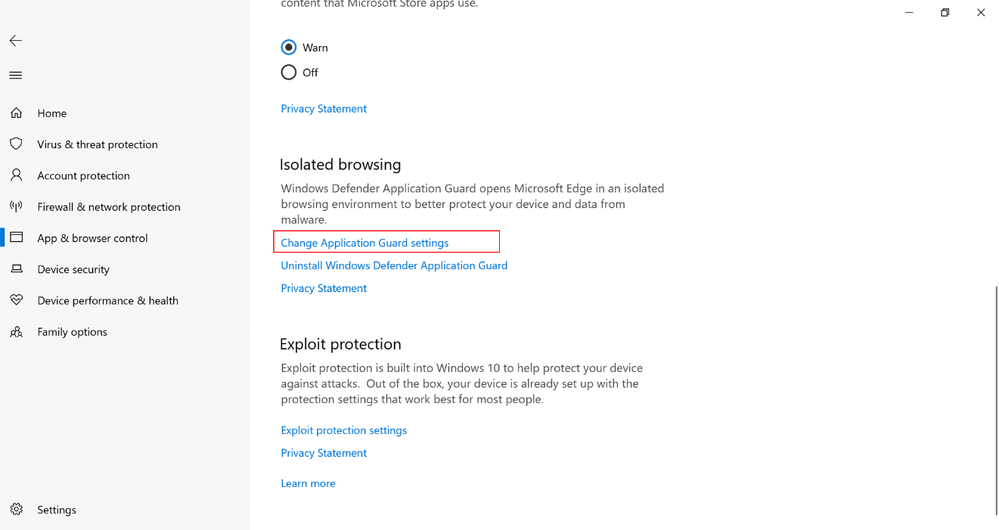Open Change Application Guard settings link

[x=364, y=243]
